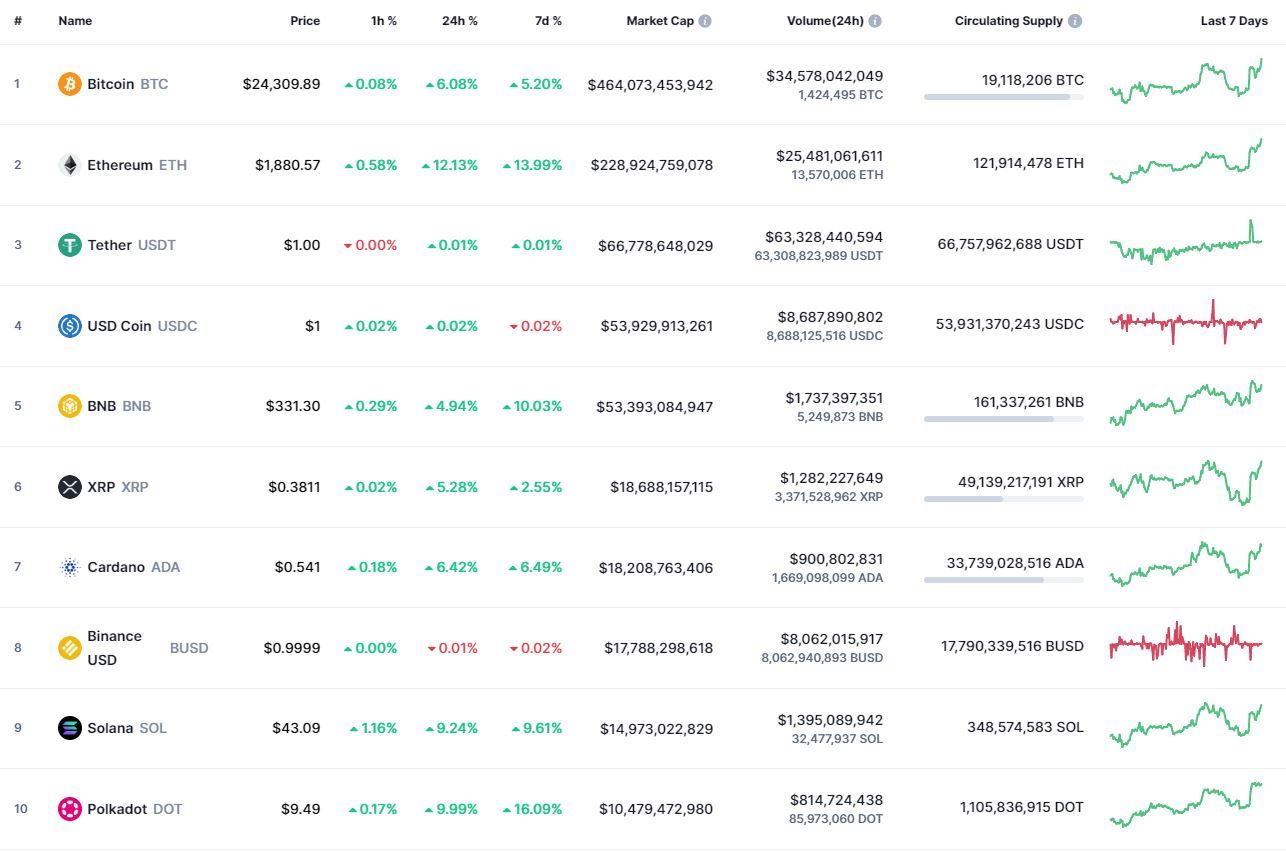
Task: Sort by Name column header
Action: pos(75,21)
